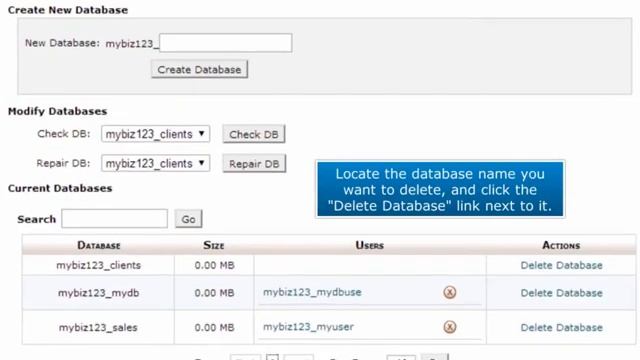
Task: Click the Current Databases heading
Action: [60, 188]
